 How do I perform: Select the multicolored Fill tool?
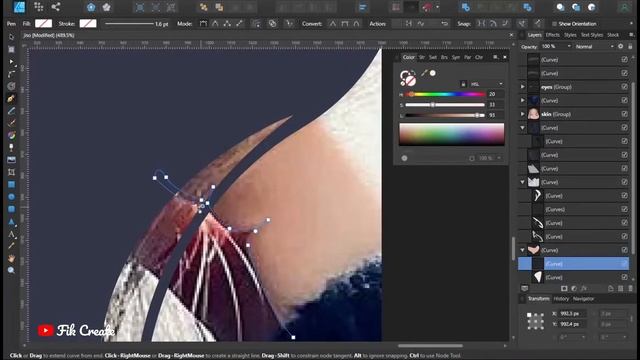11,135
